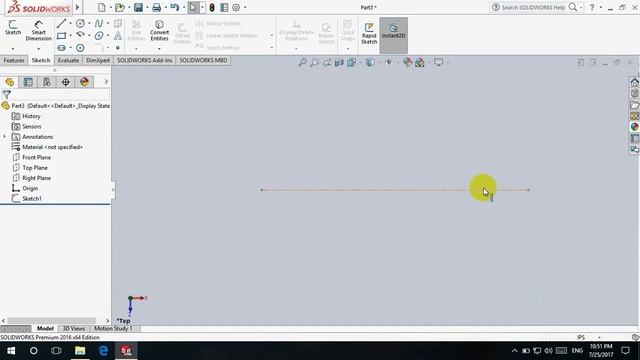Image resolution: width=640 pixels, height=360 pixels.
Task: Click Zoom to Fit in view toolbar
Action: point(302,62)
